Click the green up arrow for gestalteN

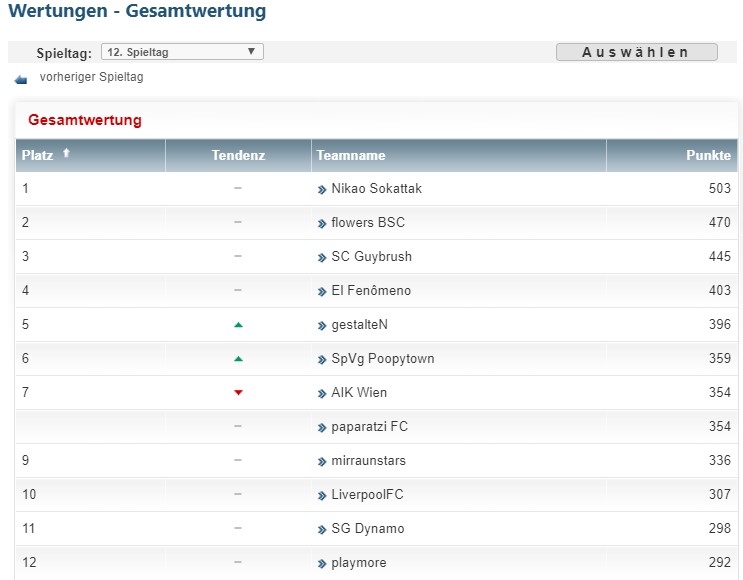tap(238, 325)
